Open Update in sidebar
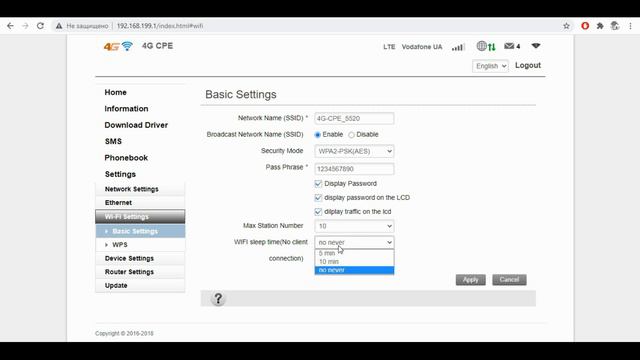Image resolution: width=640 pixels, height=360 pixels. pos(140,285)
